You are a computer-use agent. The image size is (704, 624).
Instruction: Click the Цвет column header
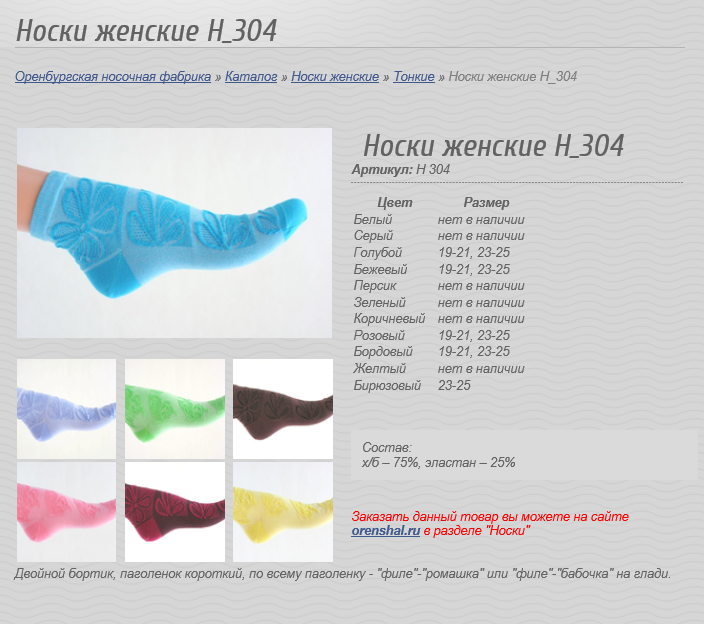395,202
